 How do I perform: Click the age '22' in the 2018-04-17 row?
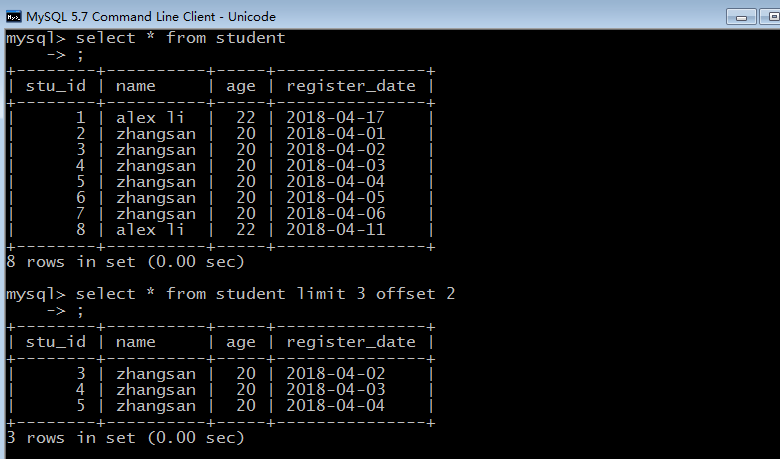click(x=246, y=117)
